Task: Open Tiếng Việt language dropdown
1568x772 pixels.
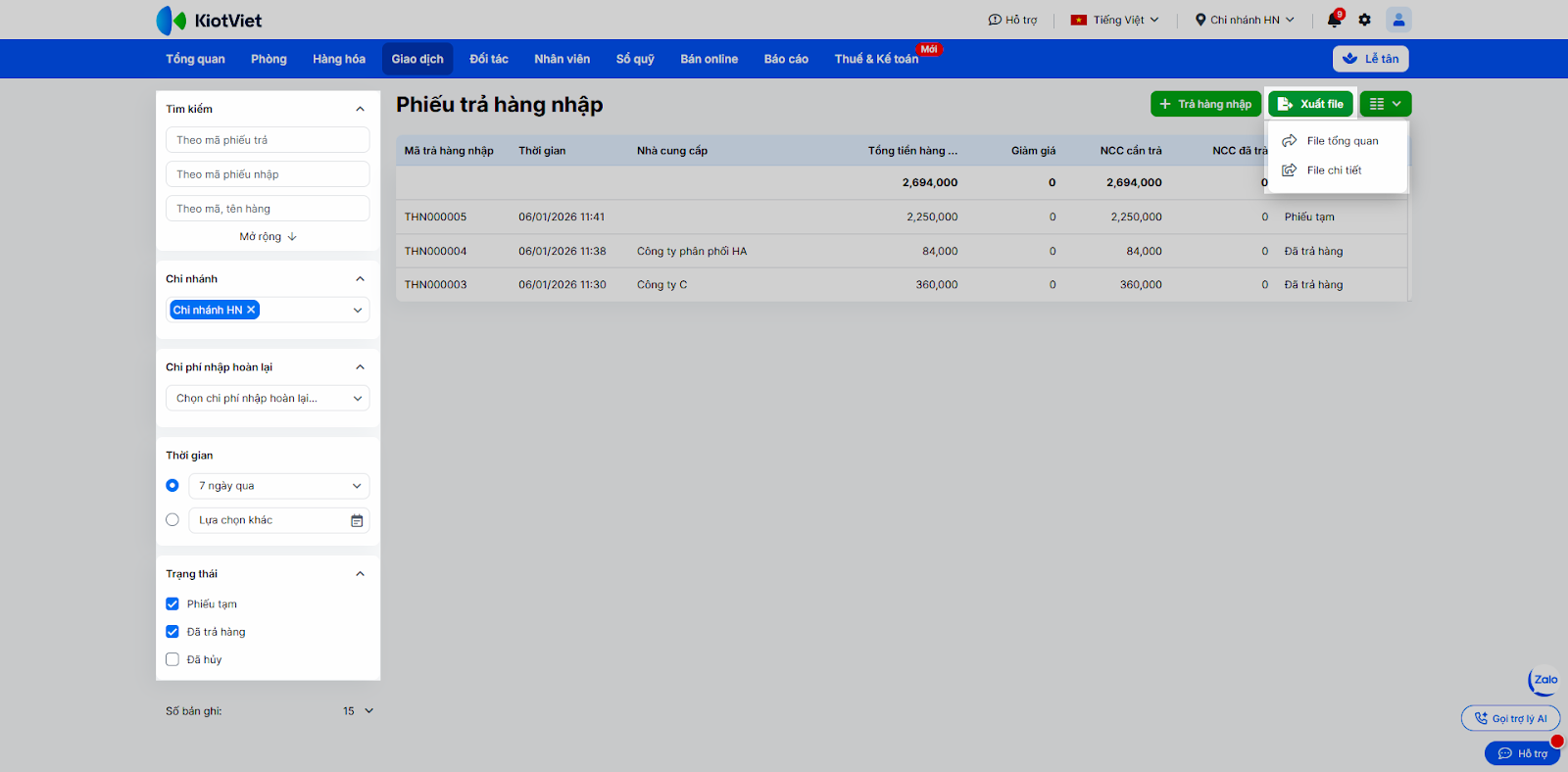Action: tap(1115, 20)
